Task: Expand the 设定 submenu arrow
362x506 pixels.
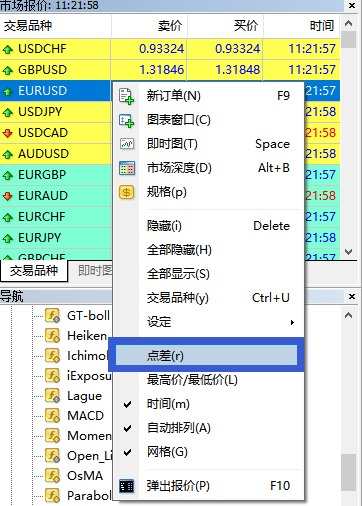Action: 292,322
